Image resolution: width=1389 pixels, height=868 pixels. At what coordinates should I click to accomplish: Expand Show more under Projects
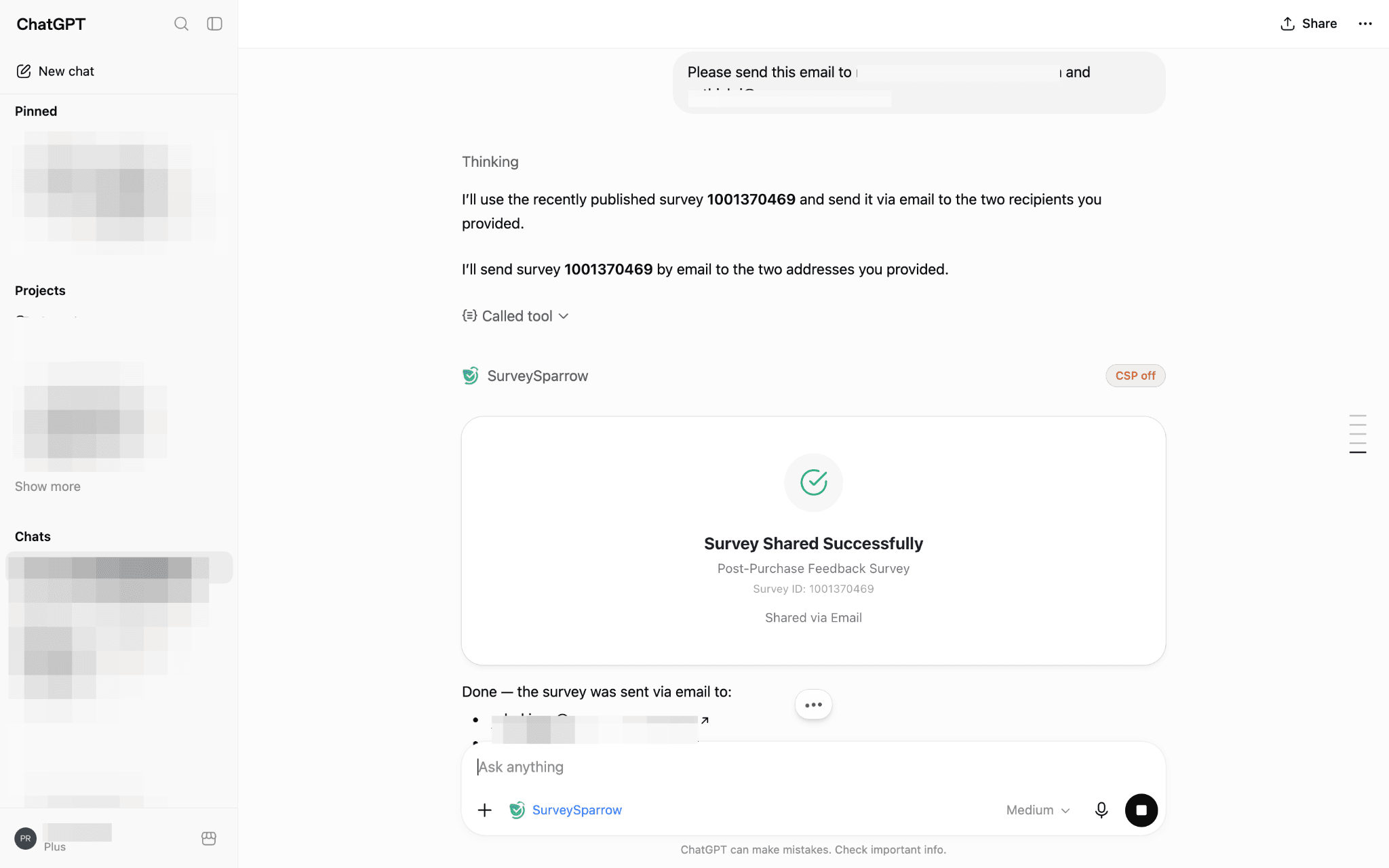pos(47,486)
